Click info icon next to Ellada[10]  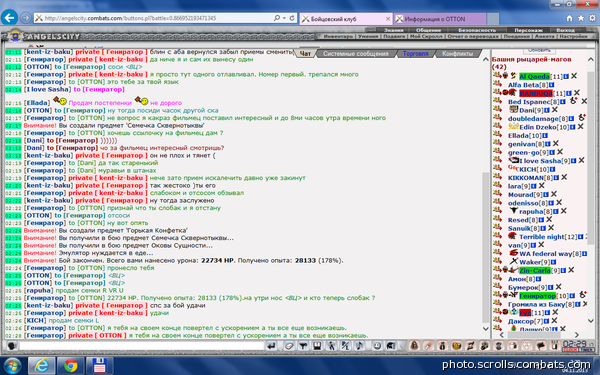(545, 135)
